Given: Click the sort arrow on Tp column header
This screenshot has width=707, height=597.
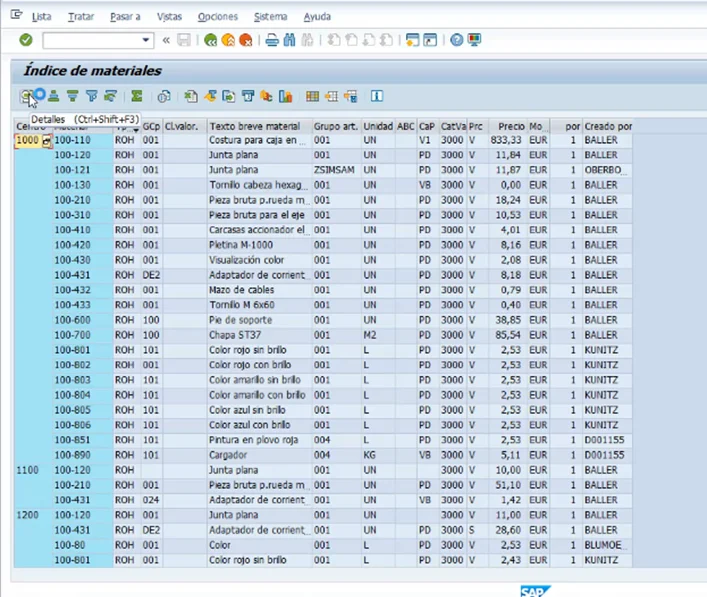Looking at the screenshot, I should pos(136,130).
